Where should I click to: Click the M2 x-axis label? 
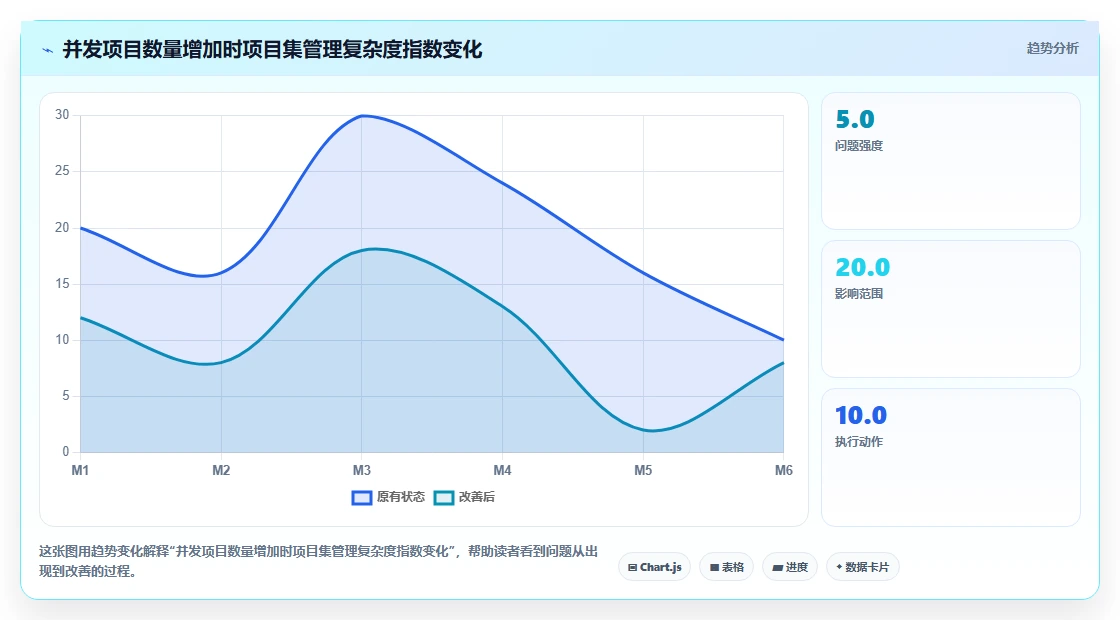pos(221,471)
